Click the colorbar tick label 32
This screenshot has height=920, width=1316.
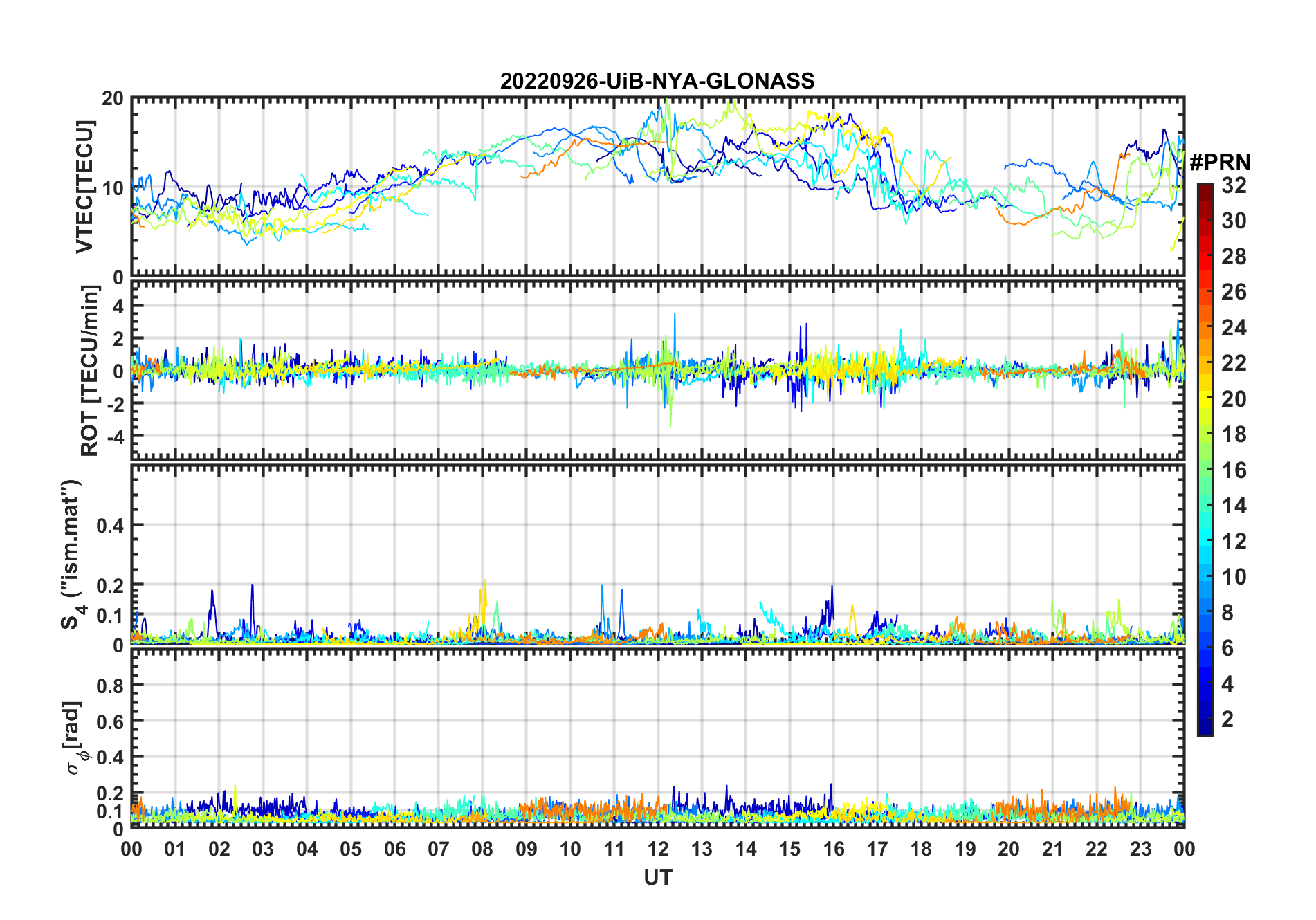tap(1234, 185)
